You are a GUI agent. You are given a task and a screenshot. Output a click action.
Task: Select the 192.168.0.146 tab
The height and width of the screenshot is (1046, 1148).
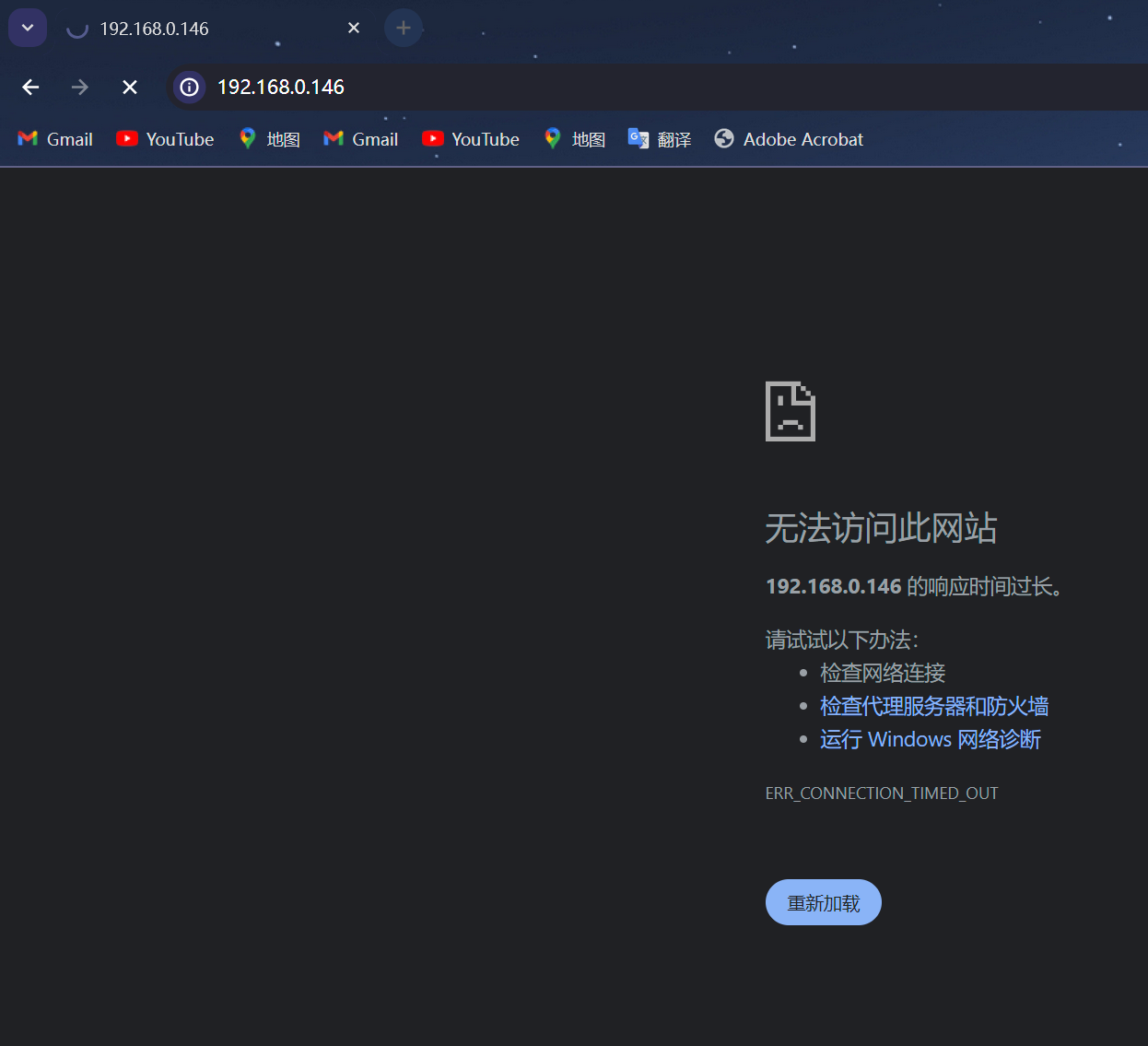pyautogui.click(x=184, y=29)
